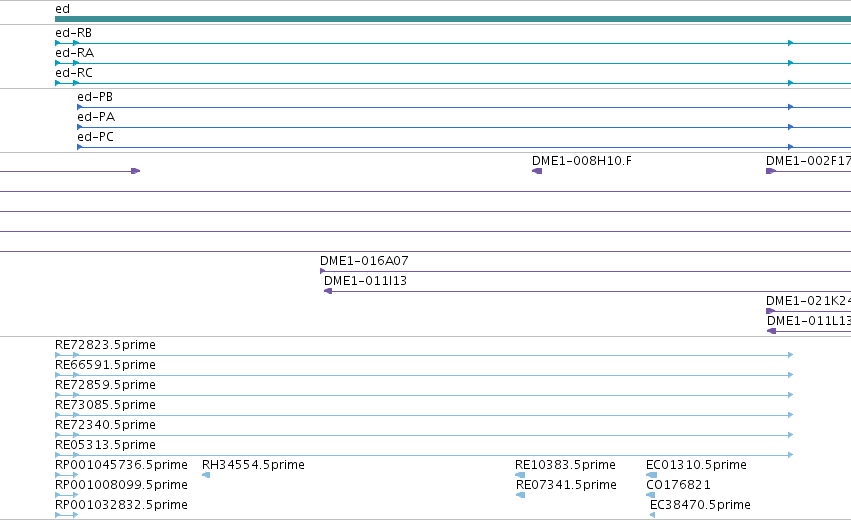Click the EC01310.5prime arrow glyph

click(651, 475)
